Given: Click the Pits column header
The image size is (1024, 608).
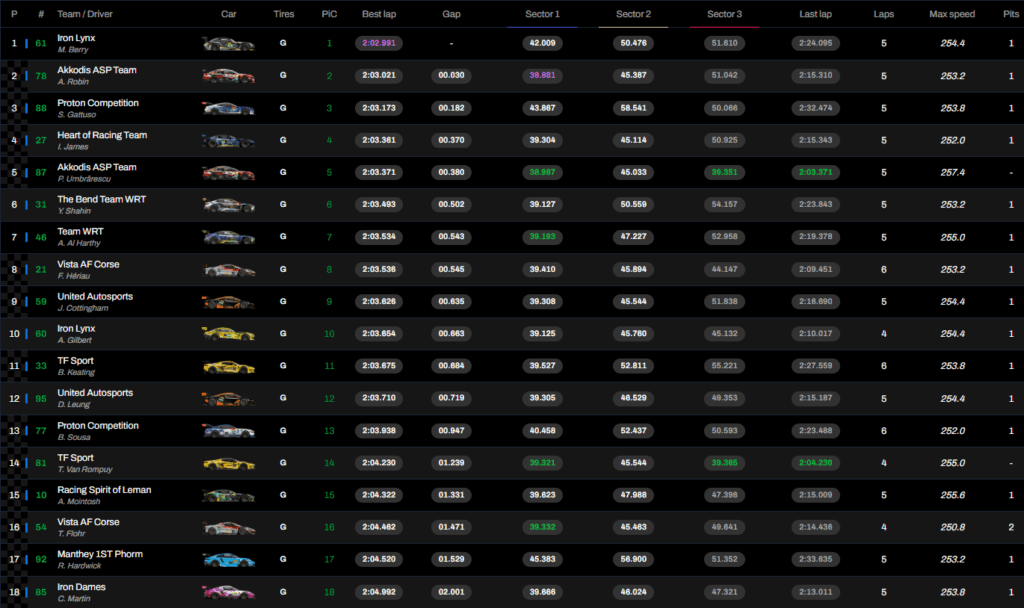Looking at the screenshot, I should [1011, 15].
